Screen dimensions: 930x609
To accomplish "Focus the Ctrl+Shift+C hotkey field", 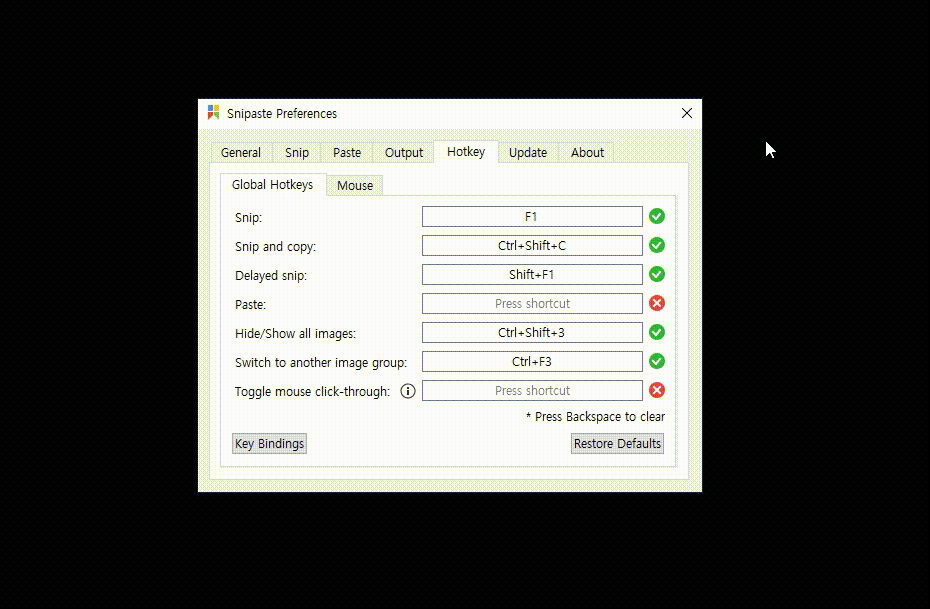I will pos(532,245).
